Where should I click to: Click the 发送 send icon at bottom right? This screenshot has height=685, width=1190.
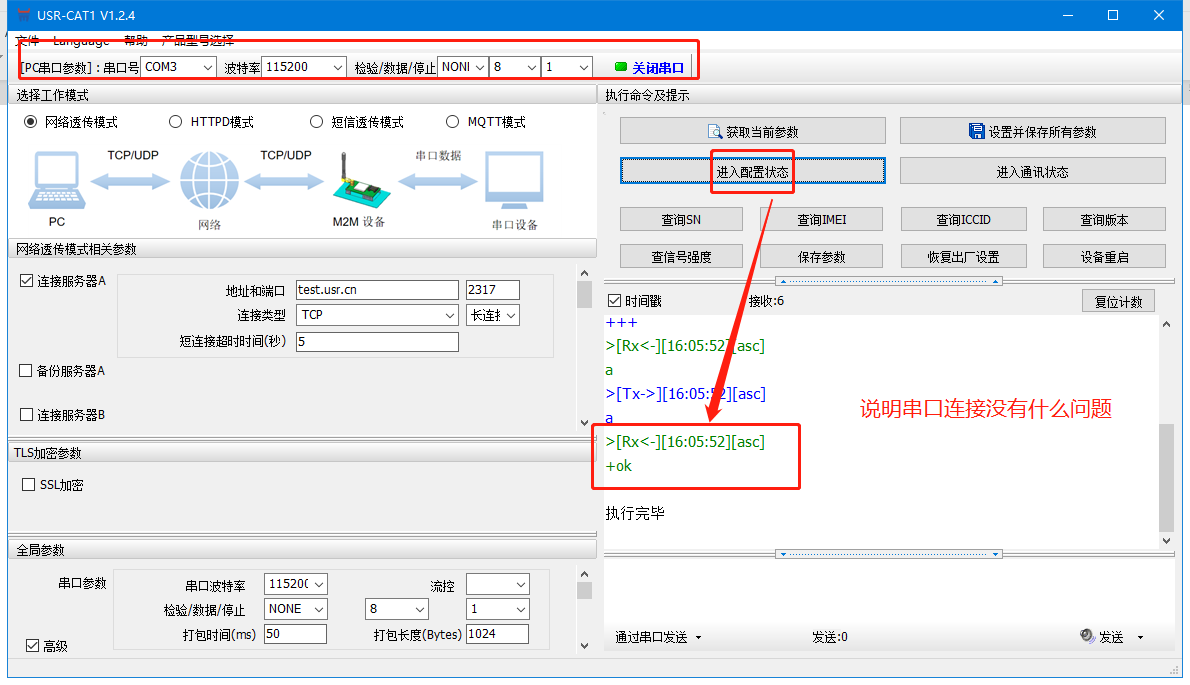[1087, 636]
